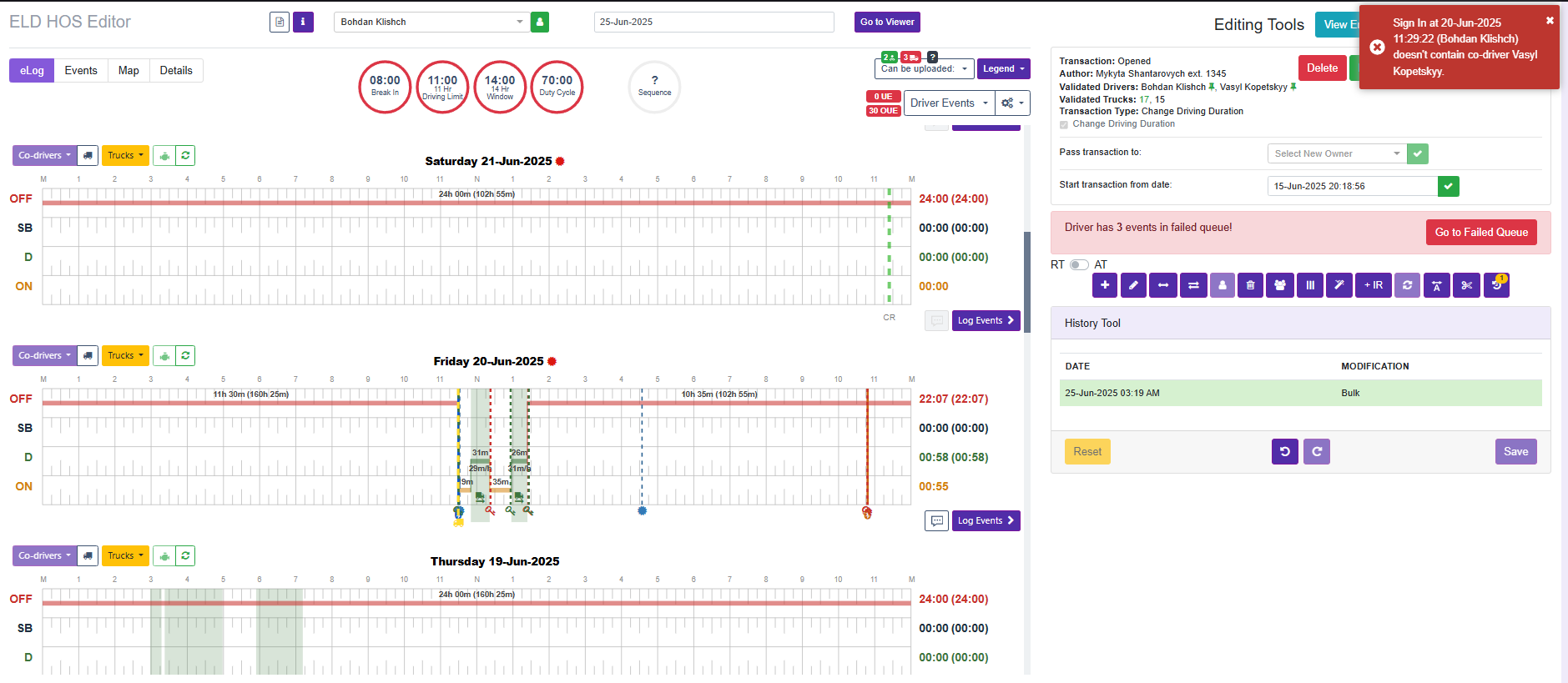
Task: Close the red error notification
Action: pyautogui.click(x=1550, y=21)
